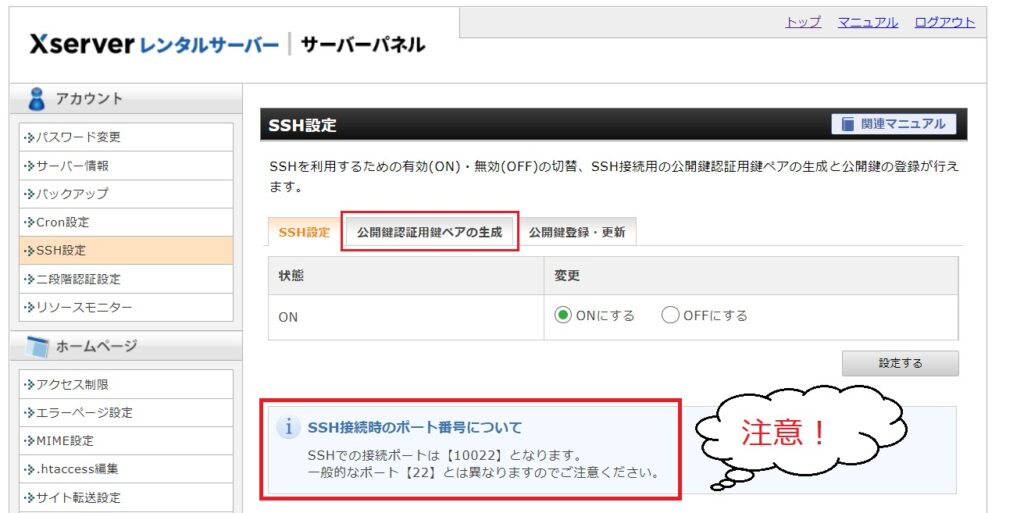Viewport: 1024px width, 513px height.
Task: Open the 公開鍵認証用鍵ペアの生成 tab
Action: 430,232
